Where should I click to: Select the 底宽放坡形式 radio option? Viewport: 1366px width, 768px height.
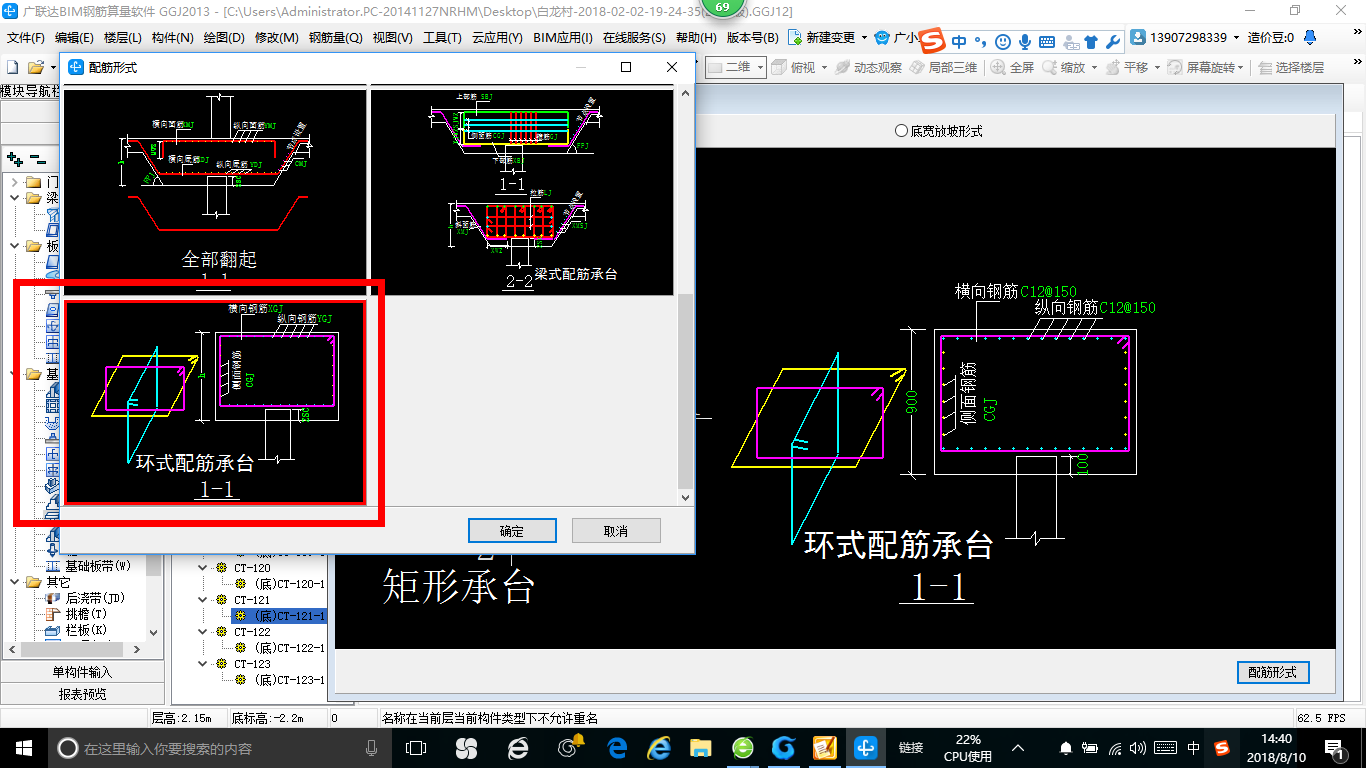938,131
